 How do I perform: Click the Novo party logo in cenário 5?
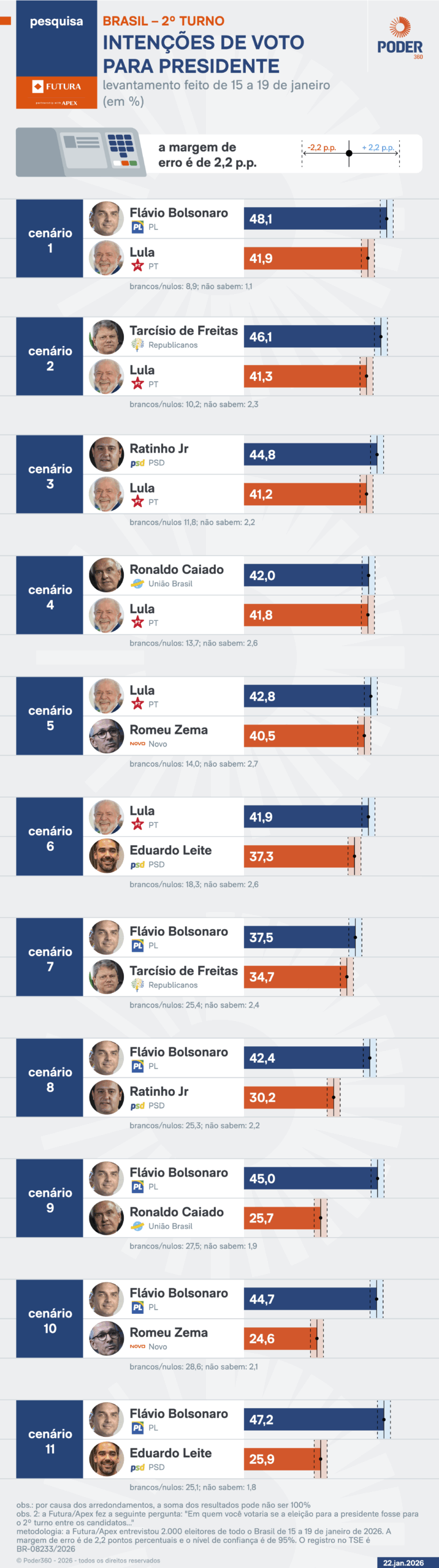click(x=138, y=744)
